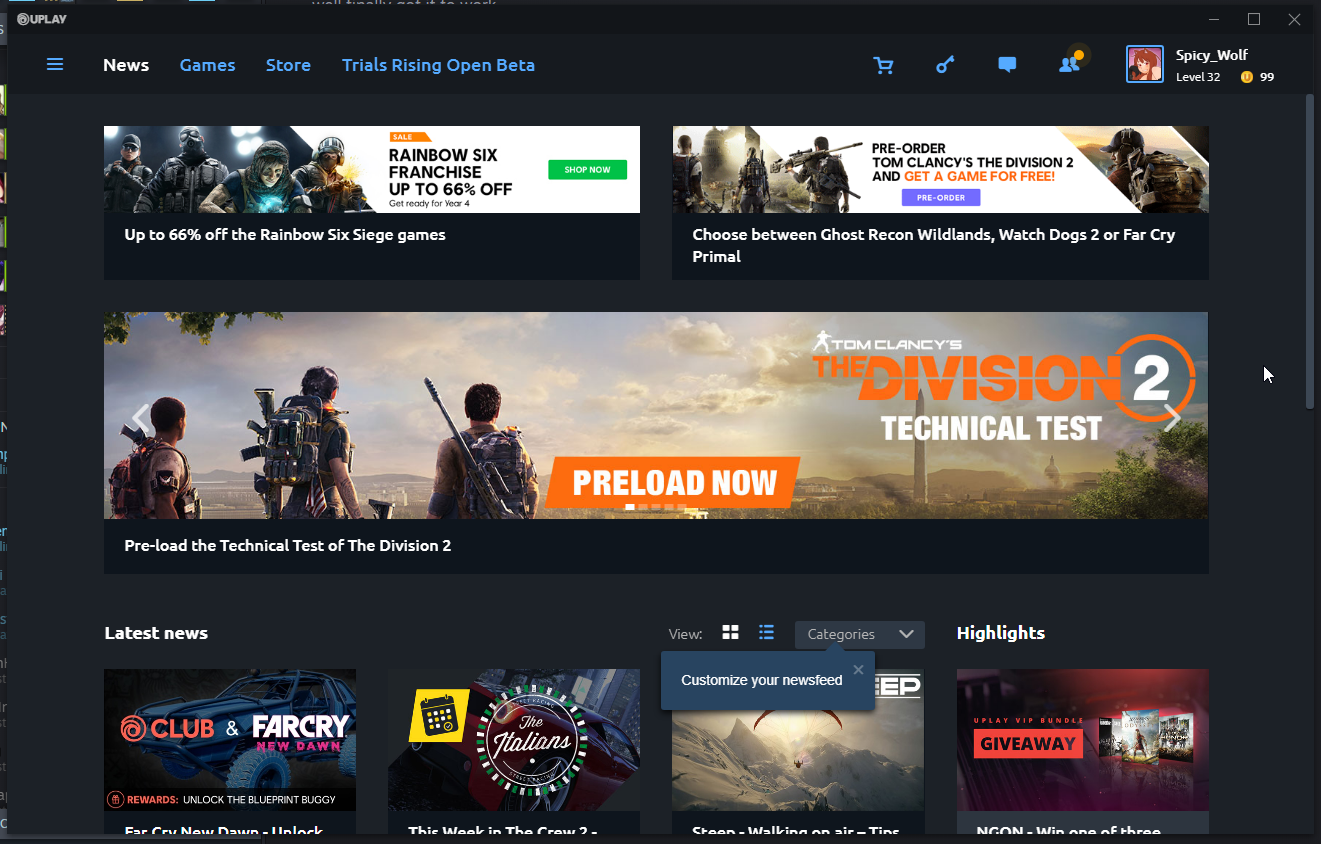Click headline "Up to 66% off the Rainbow Six Siege games"
1321x844 pixels.
[x=285, y=235]
